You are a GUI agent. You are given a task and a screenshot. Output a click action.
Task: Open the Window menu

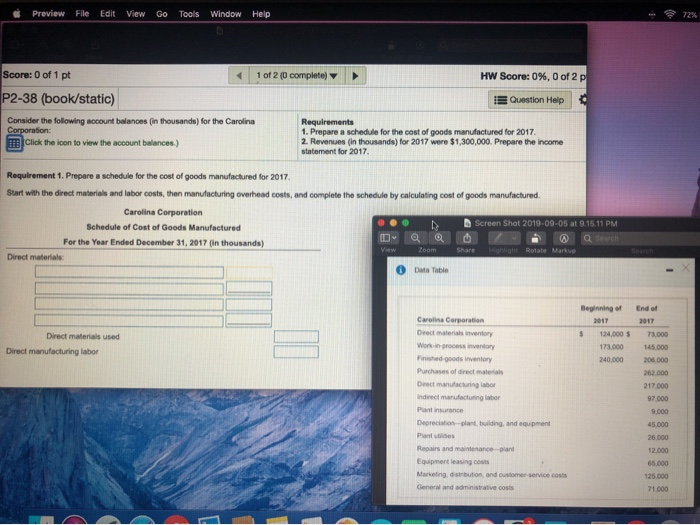226,14
